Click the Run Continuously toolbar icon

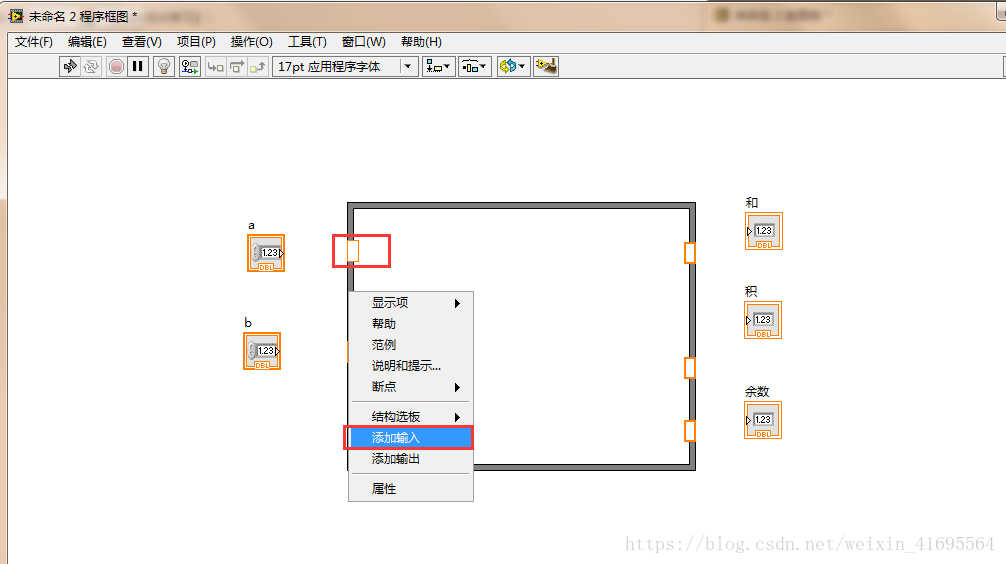91,66
